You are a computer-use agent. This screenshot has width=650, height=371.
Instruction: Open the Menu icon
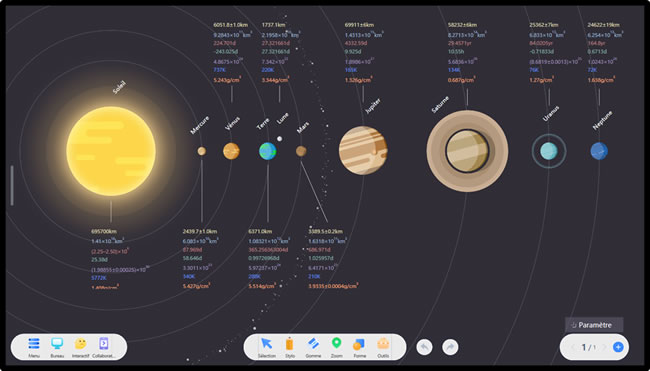(34, 344)
